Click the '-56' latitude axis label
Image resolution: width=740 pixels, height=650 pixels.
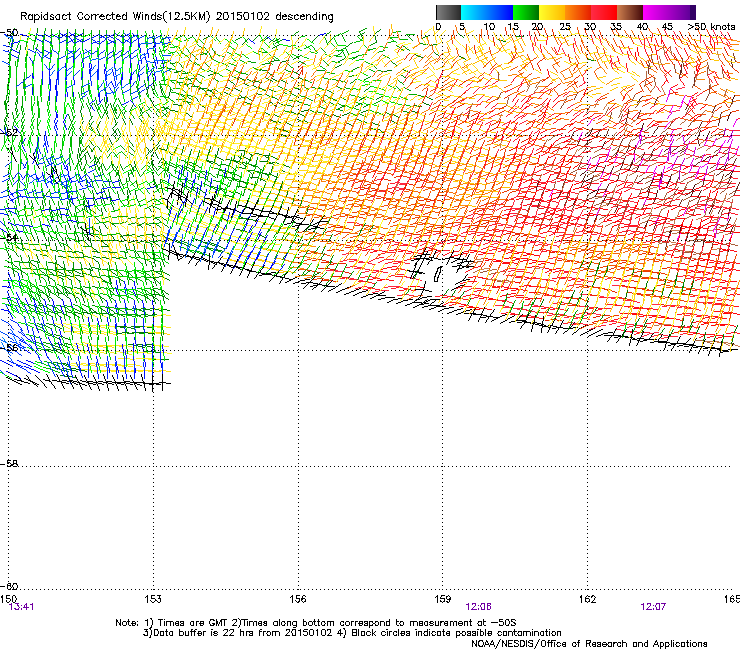click(x=9, y=347)
